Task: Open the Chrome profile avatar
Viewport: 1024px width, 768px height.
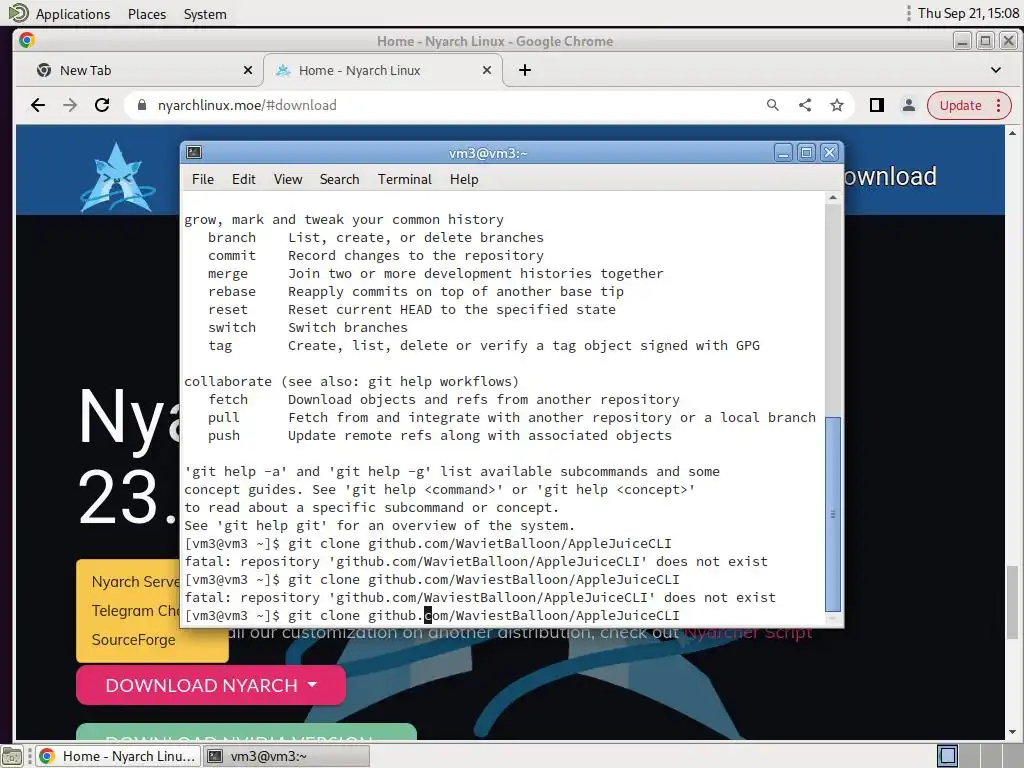Action: coord(908,105)
